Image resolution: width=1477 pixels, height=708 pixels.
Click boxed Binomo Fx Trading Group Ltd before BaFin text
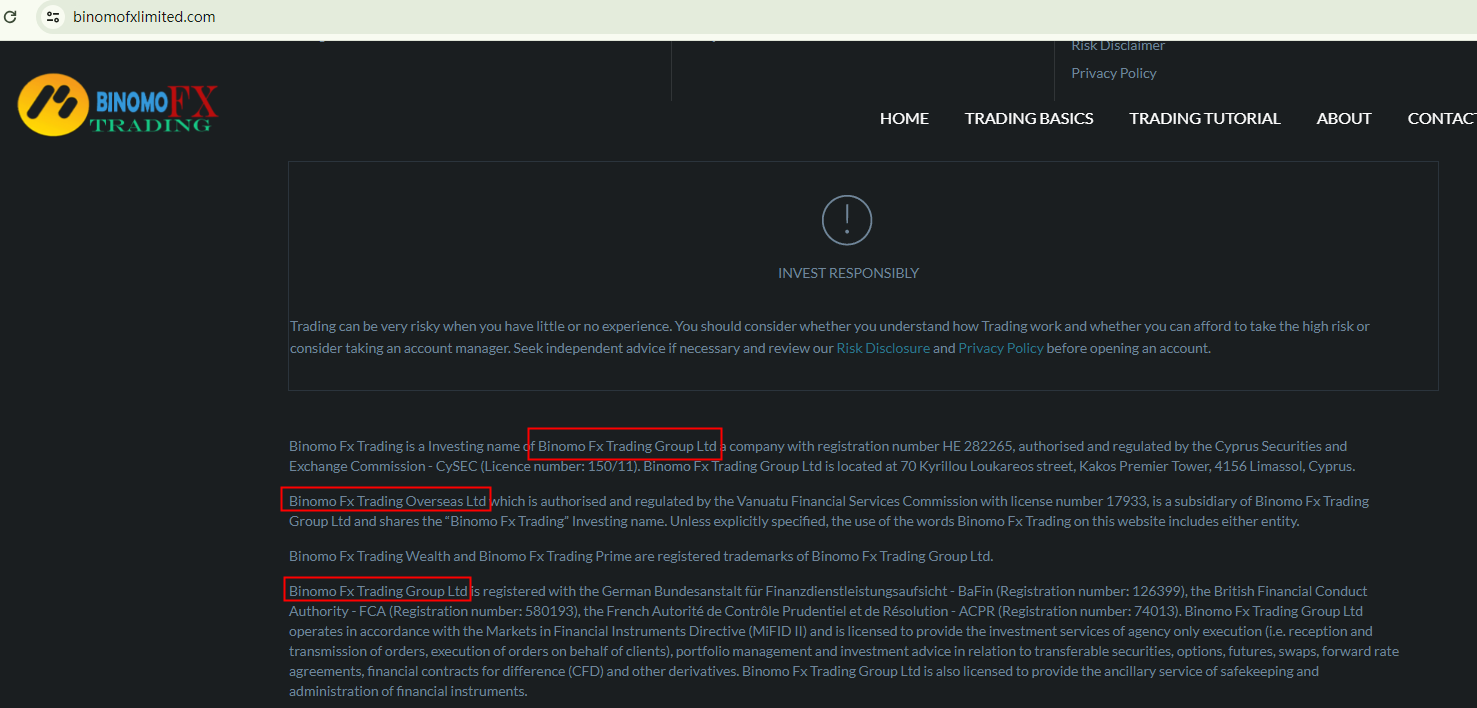click(378, 591)
